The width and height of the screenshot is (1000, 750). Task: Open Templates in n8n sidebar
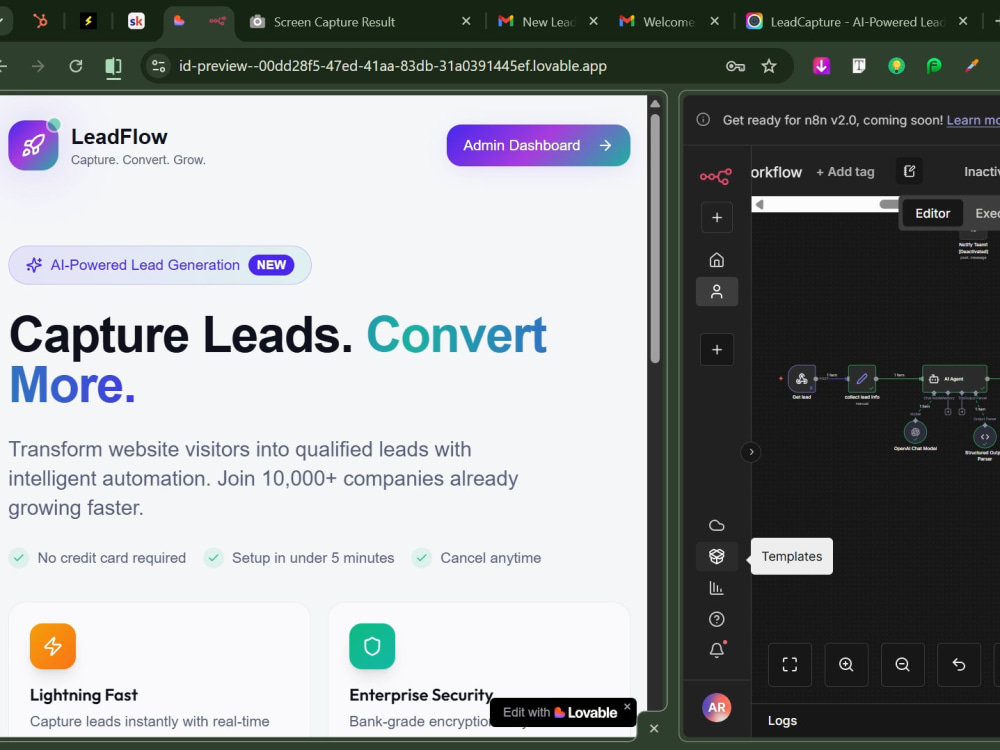(717, 556)
